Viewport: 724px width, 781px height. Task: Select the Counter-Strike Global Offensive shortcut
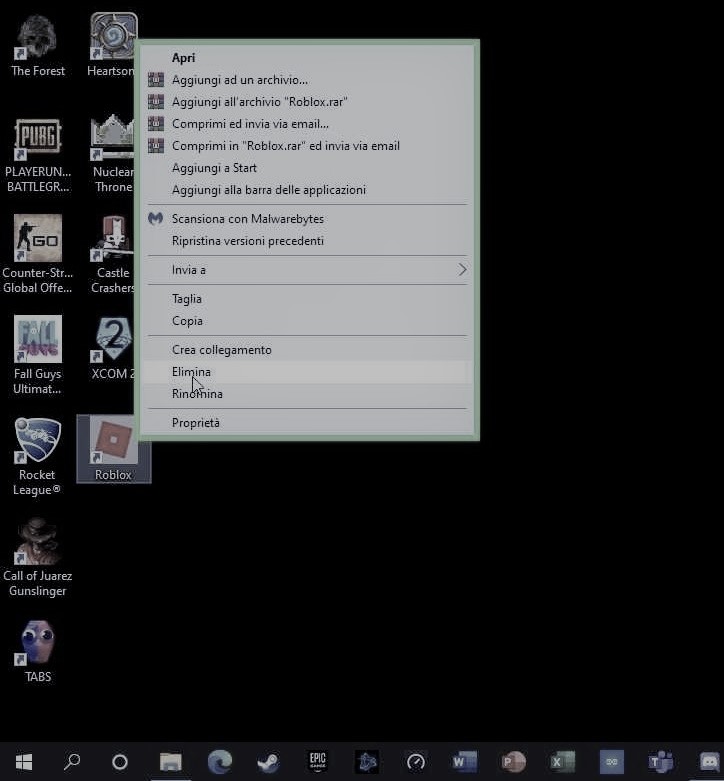[38, 254]
